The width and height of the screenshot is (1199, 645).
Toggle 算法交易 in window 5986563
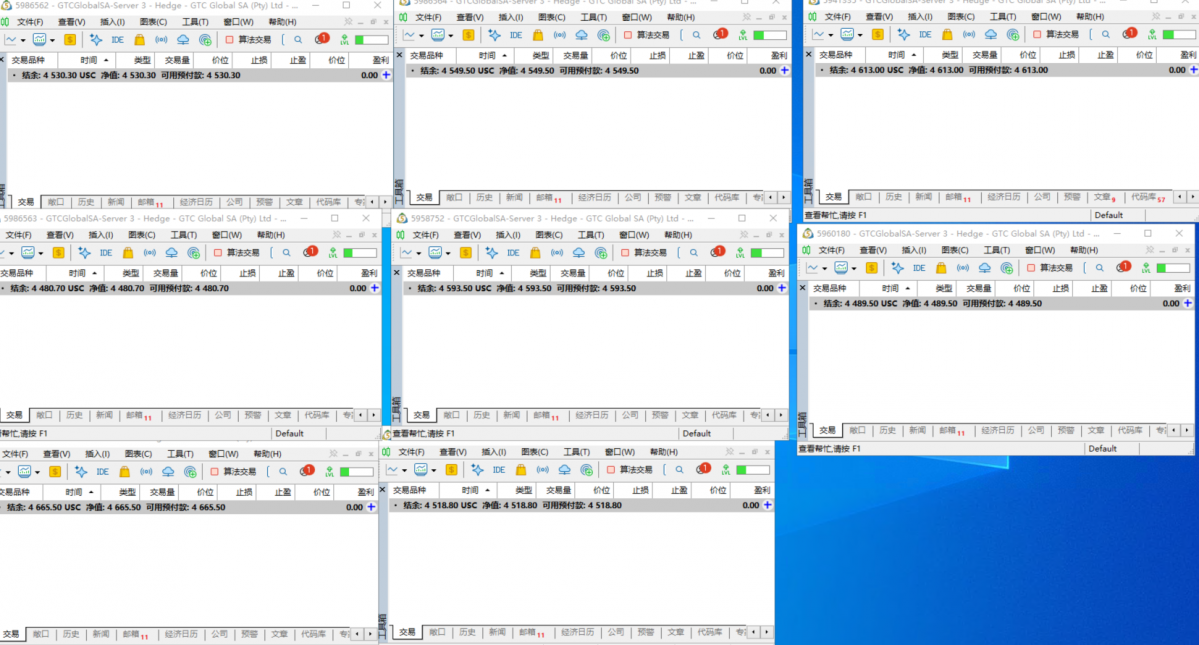coord(237,253)
